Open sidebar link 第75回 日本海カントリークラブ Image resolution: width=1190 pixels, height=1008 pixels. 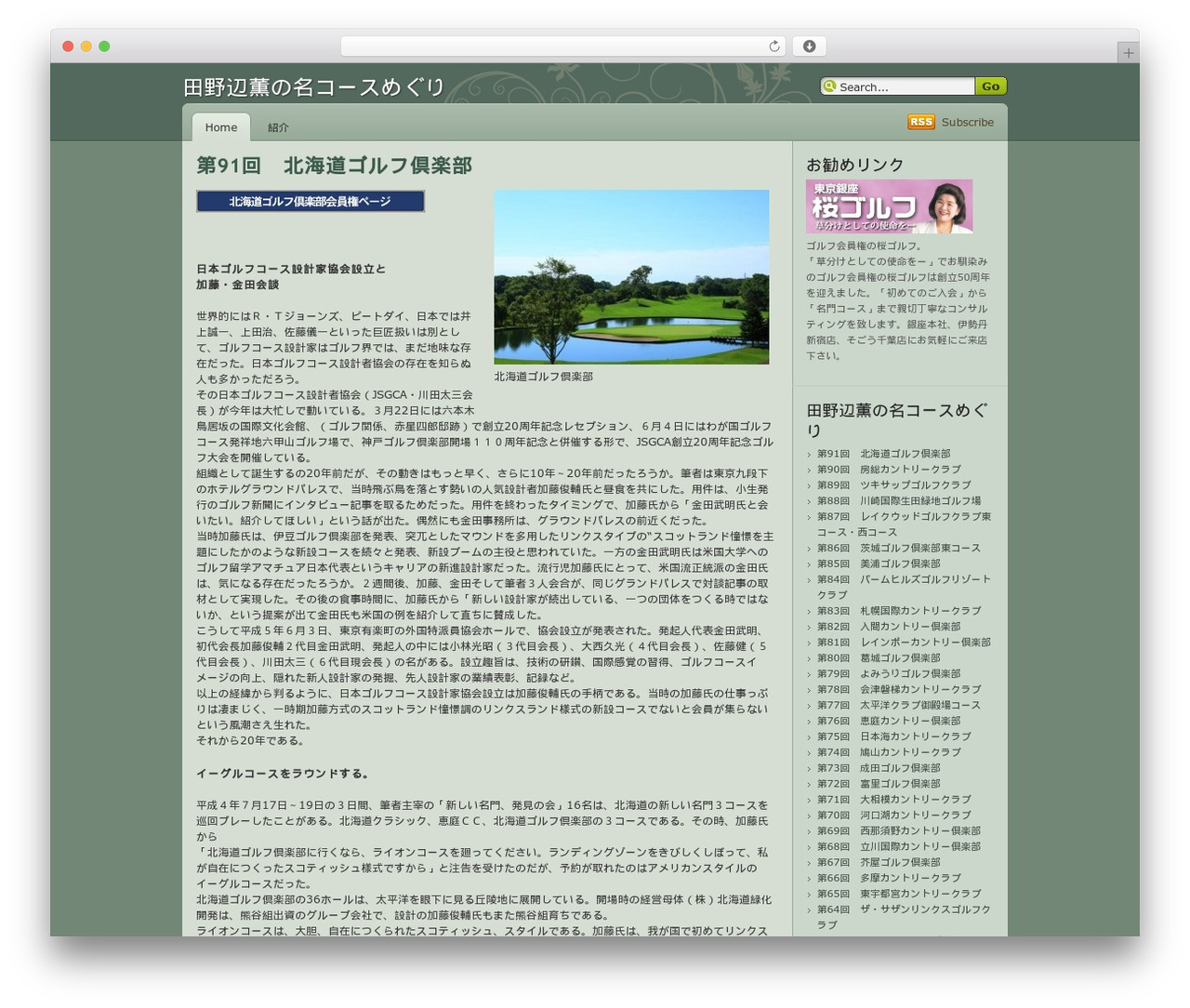(894, 736)
